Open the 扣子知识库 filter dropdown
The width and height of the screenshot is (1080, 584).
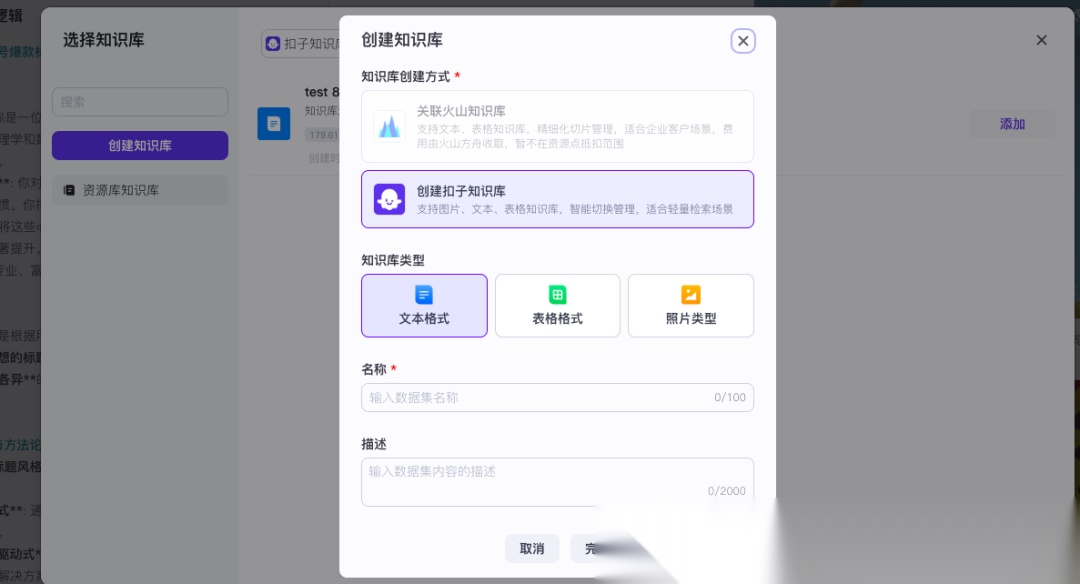pos(301,43)
